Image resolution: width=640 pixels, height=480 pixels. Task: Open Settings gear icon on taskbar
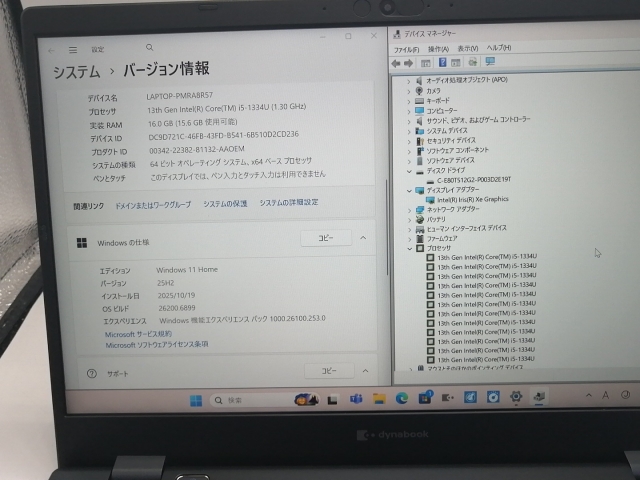516,396
